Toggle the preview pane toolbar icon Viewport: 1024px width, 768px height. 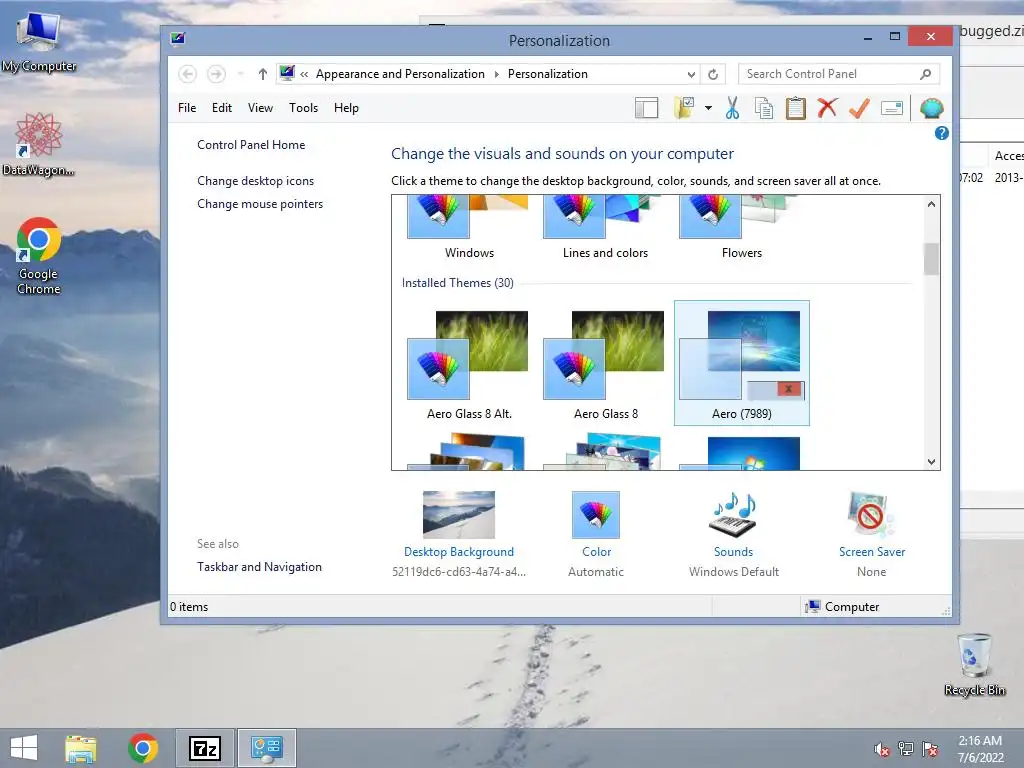click(647, 108)
